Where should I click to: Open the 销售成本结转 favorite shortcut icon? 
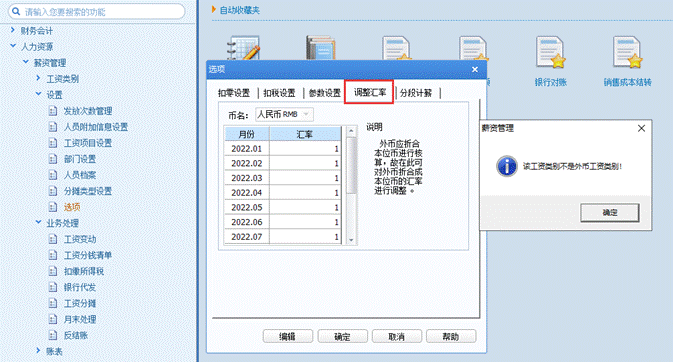(x=628, y=53)
